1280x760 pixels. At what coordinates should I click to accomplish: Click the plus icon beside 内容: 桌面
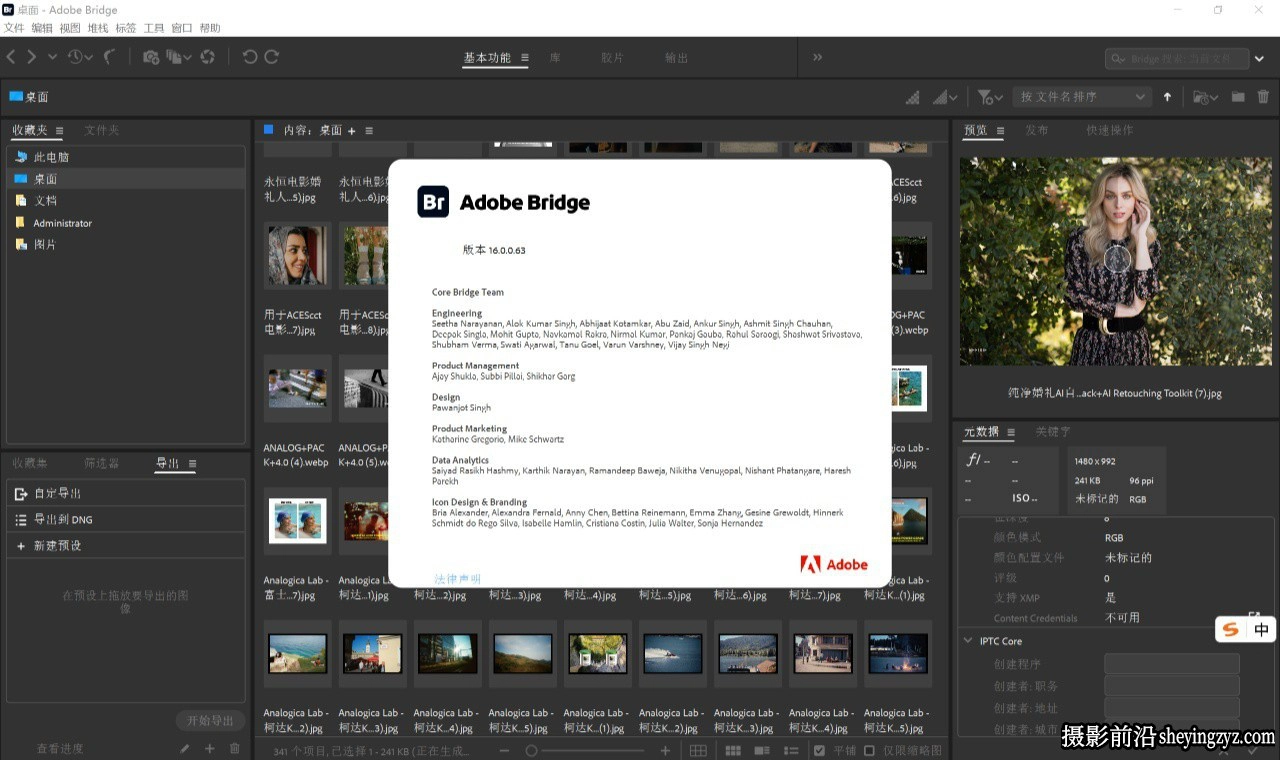coord(351,131)
